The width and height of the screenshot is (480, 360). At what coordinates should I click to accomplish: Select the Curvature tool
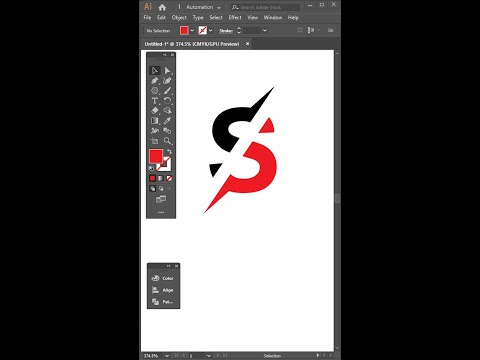167,81
